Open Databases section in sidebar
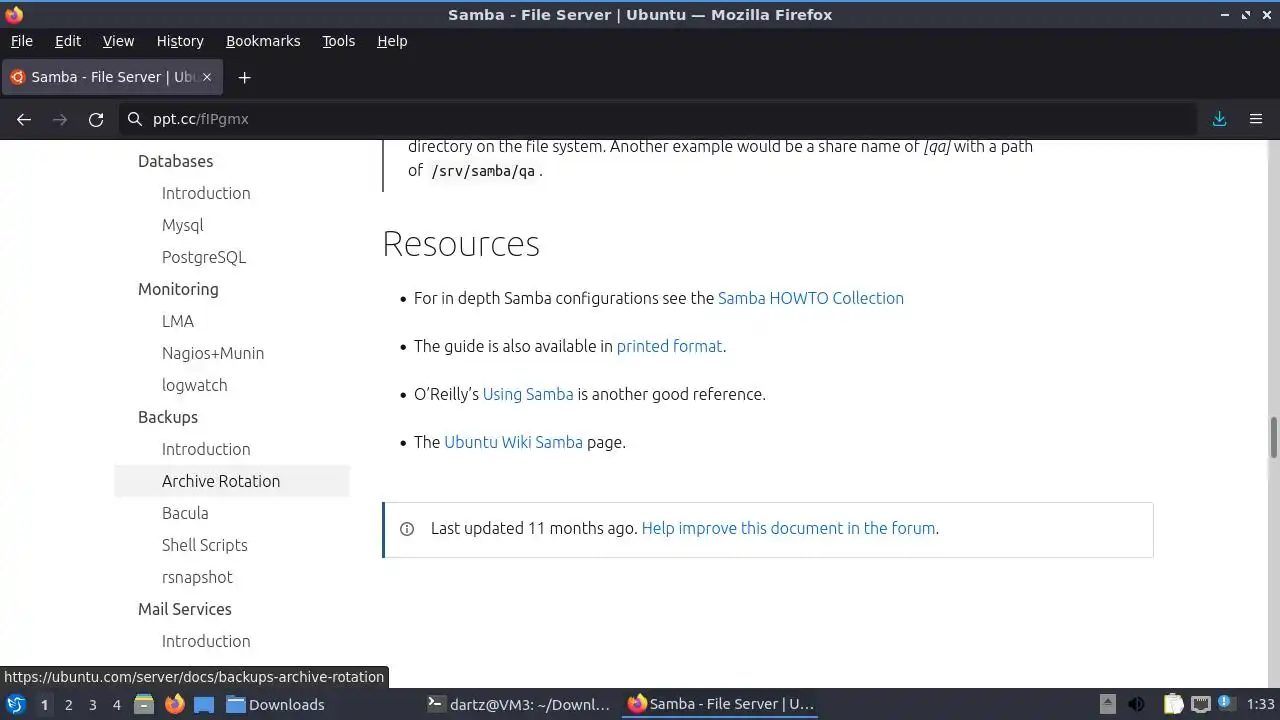Screen dimensions: 1280x720 tap(175, 161)
